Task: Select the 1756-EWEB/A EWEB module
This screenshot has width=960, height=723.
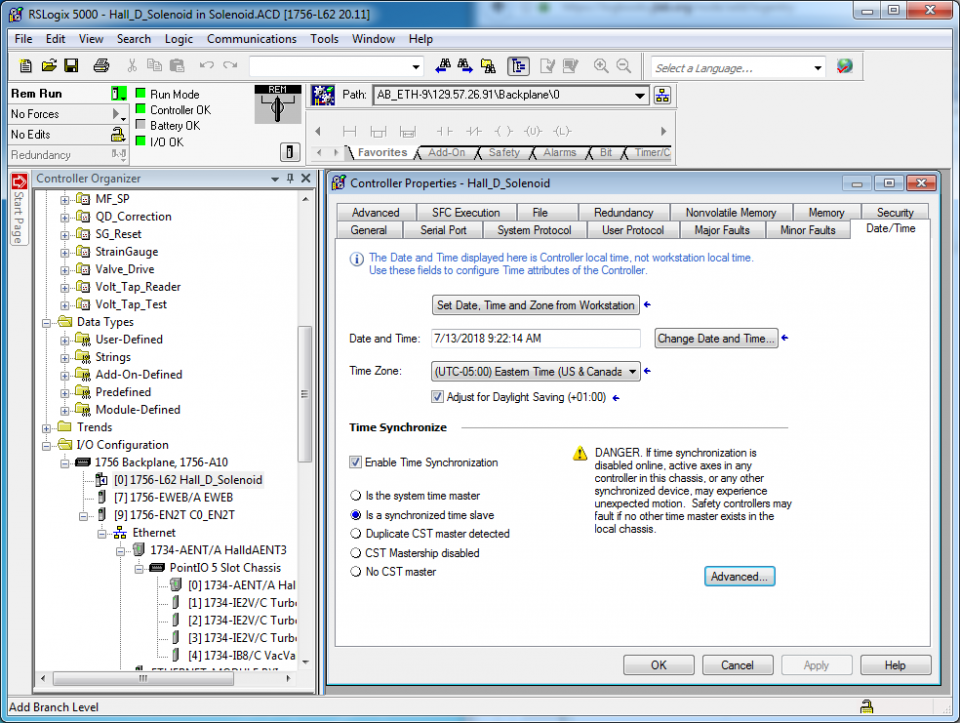Action: click(173, 498)
